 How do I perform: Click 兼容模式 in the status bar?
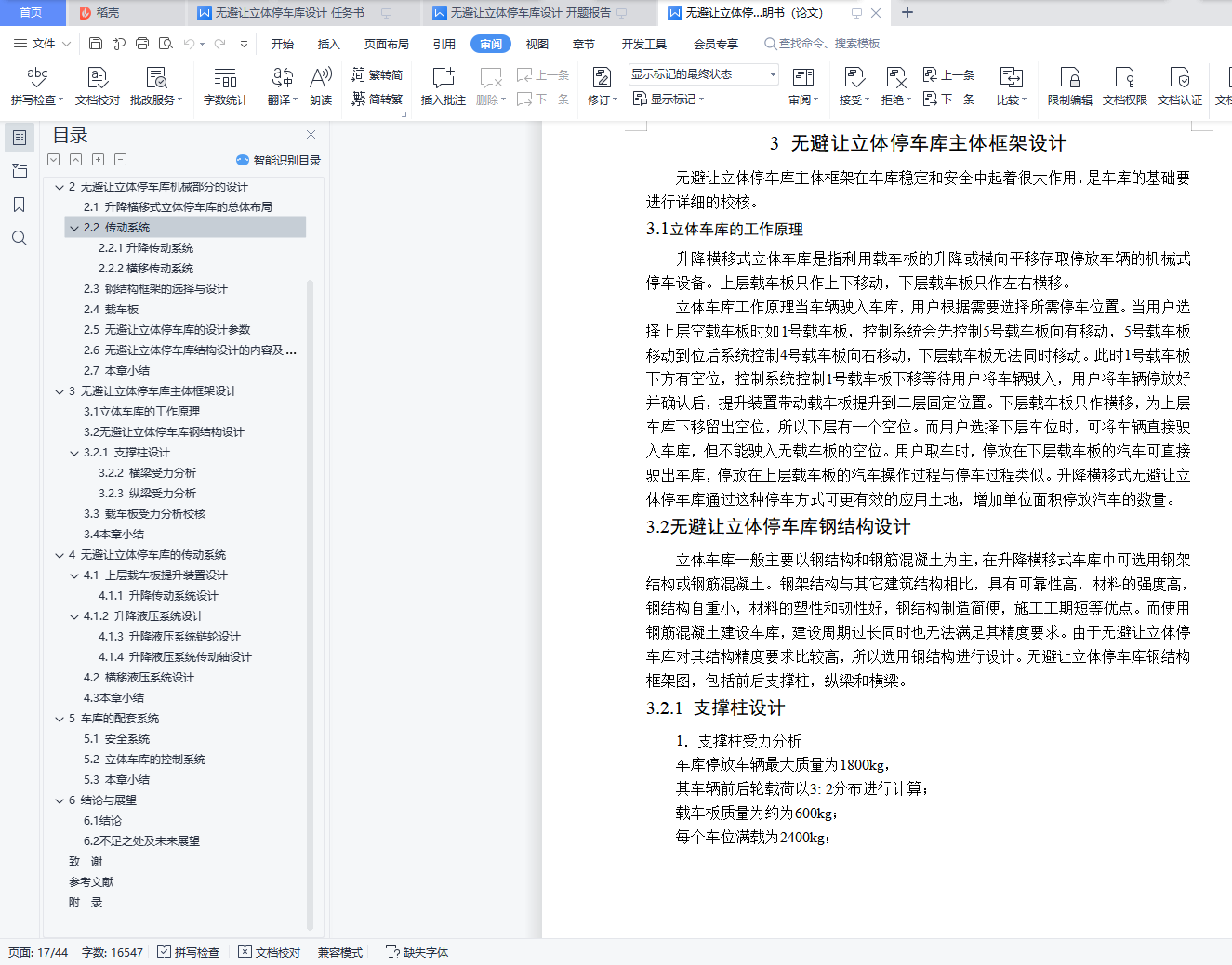coord(340,952)
